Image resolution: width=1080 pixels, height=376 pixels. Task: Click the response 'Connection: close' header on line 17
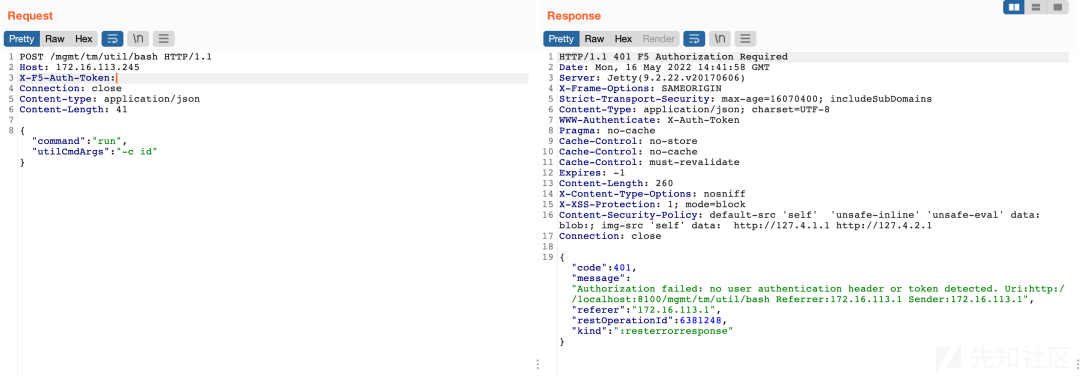[x=610, y=236]
